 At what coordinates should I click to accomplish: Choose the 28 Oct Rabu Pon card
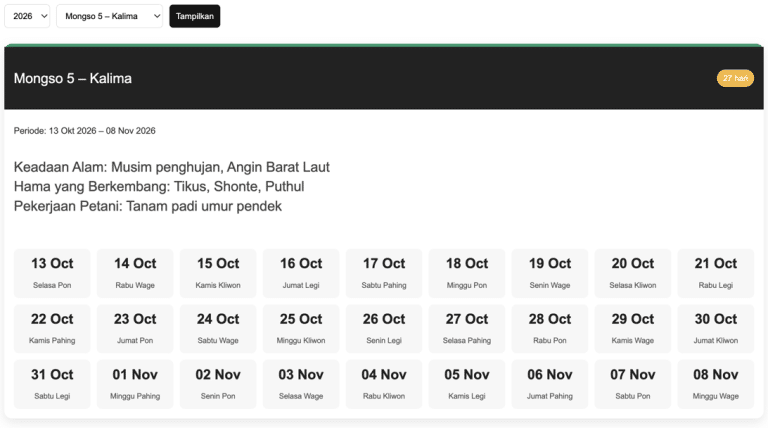click(x=550, y=329)
